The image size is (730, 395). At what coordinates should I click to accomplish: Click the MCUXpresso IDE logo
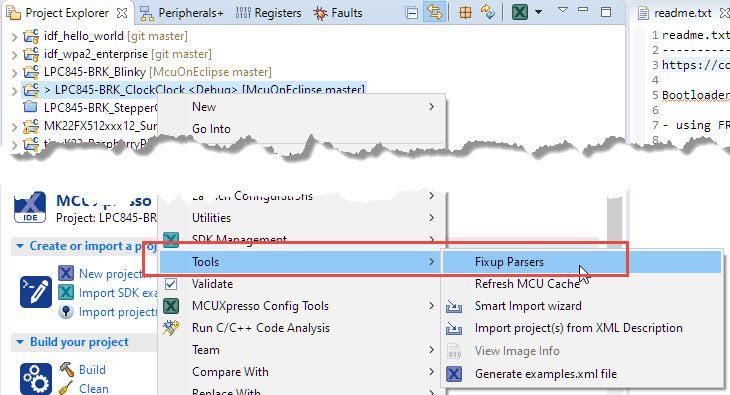[x=30, y=207]
